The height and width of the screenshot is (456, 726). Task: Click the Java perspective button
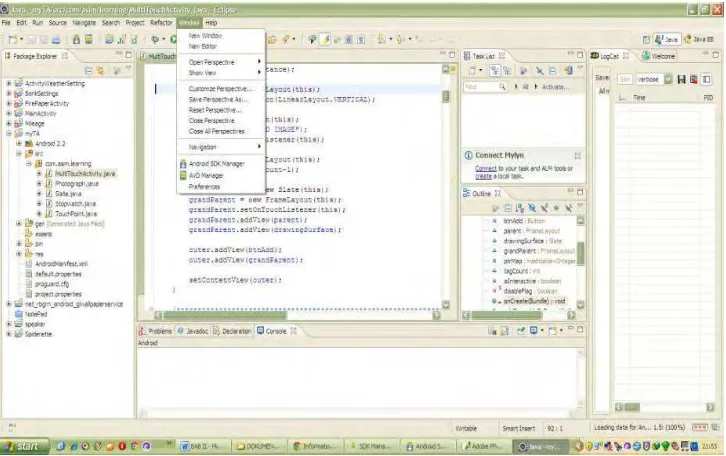(x=667, y=40)
